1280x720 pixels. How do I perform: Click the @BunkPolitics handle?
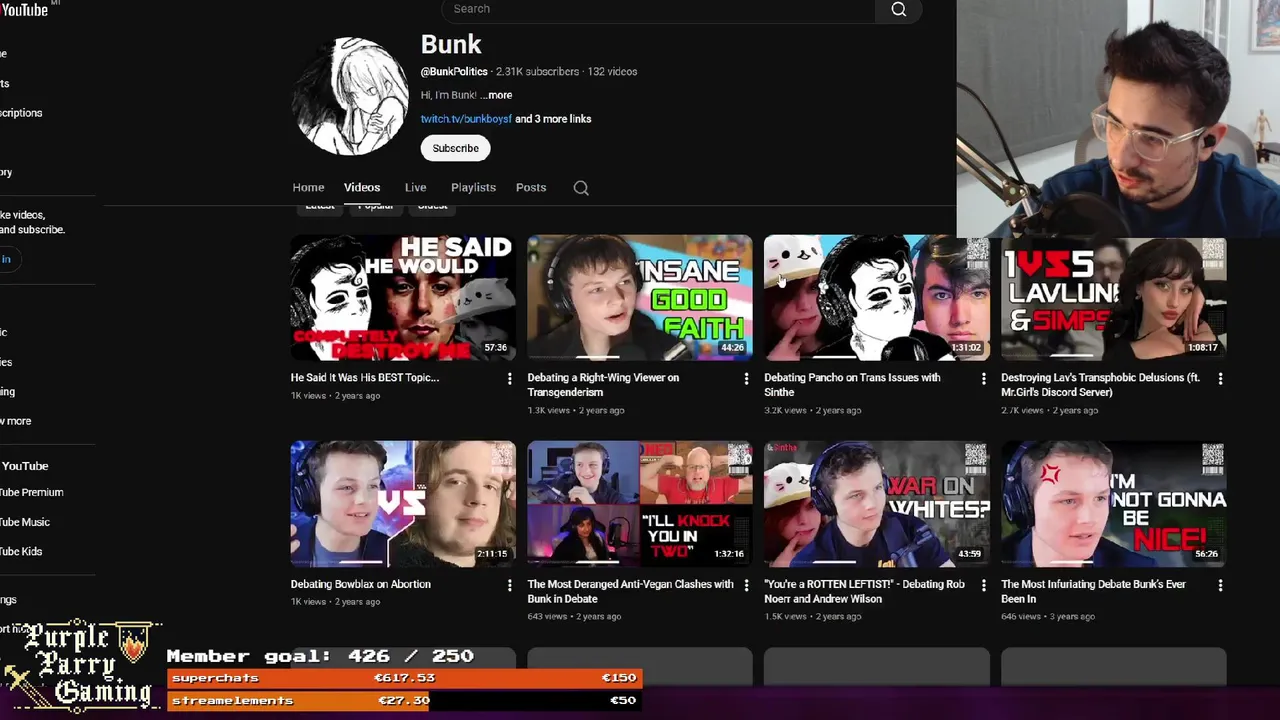coord(454,72)
